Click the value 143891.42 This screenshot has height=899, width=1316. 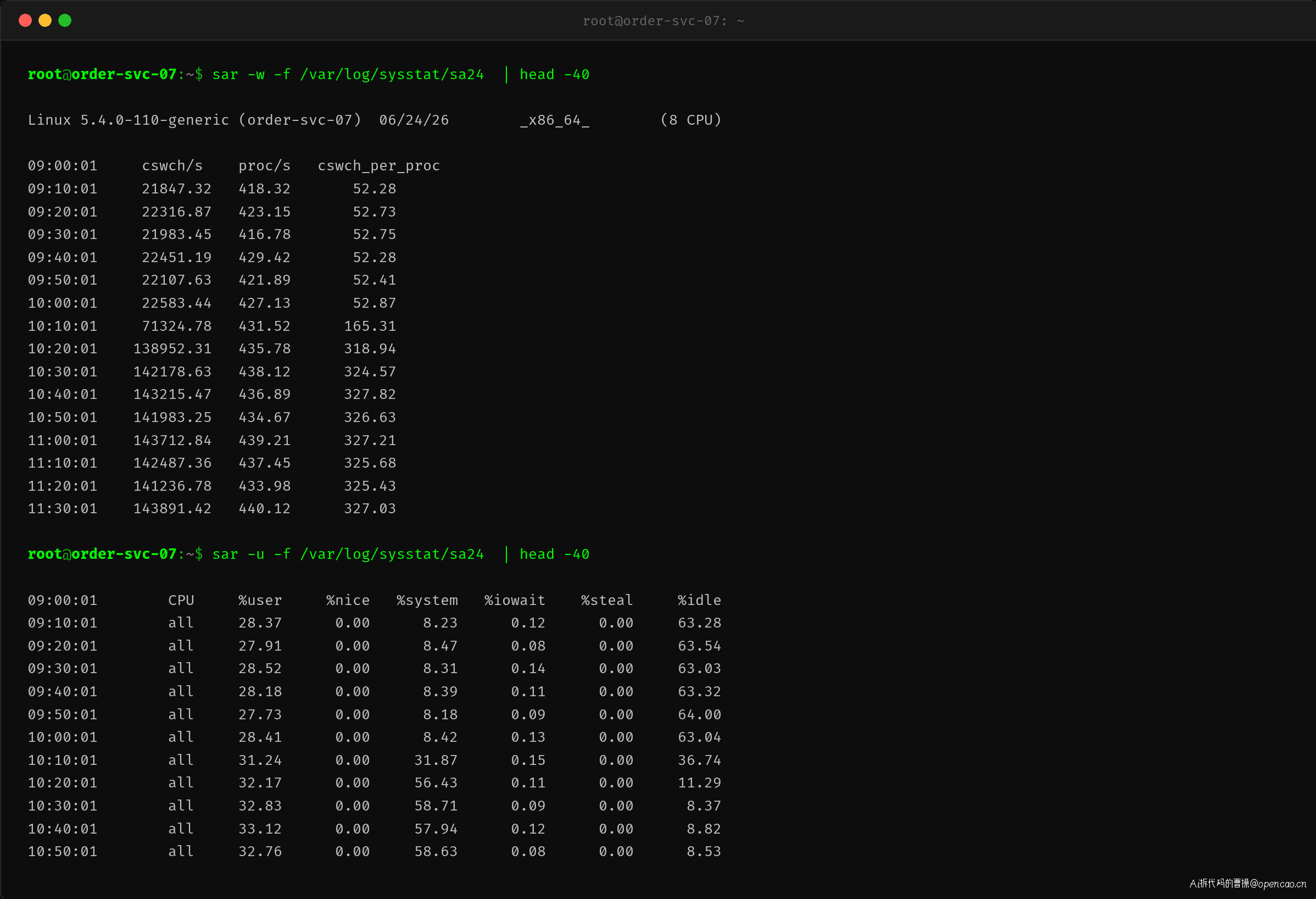tap(172, 509)
